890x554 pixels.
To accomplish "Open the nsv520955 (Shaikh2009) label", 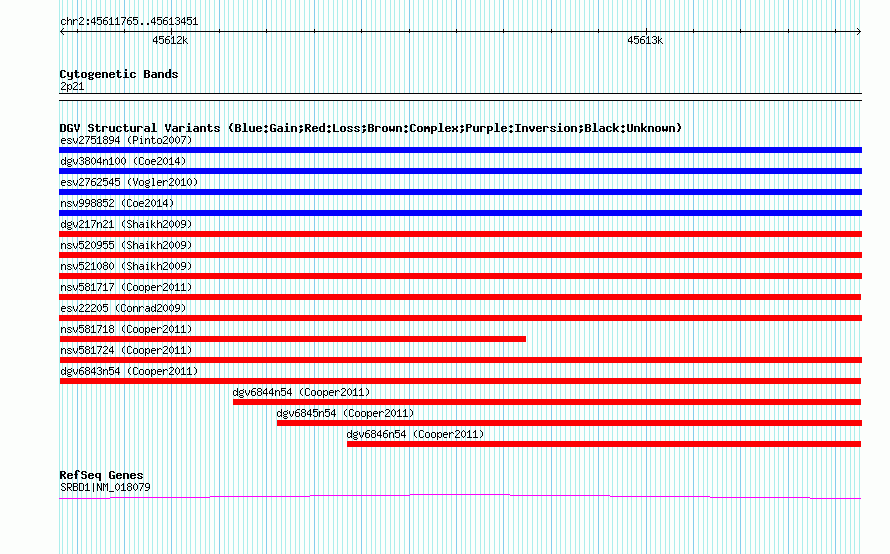I will click(126, 245).
